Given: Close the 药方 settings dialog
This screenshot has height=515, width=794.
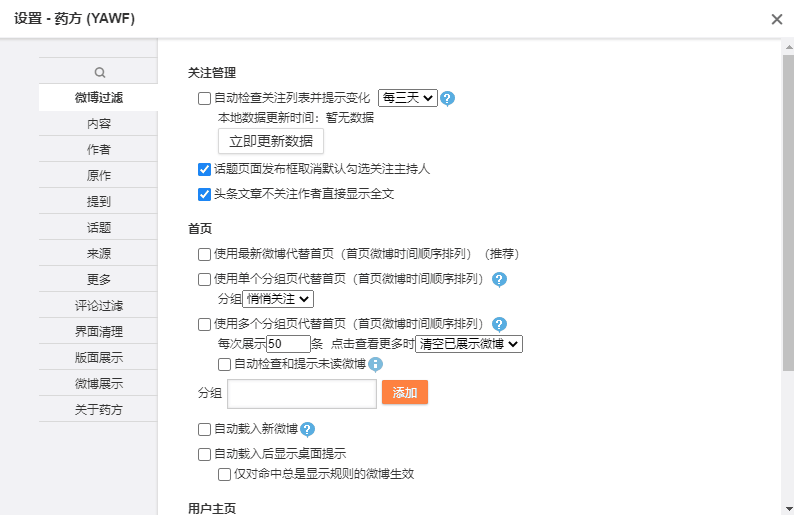Looking at the screenshot, I should point(777,19).
